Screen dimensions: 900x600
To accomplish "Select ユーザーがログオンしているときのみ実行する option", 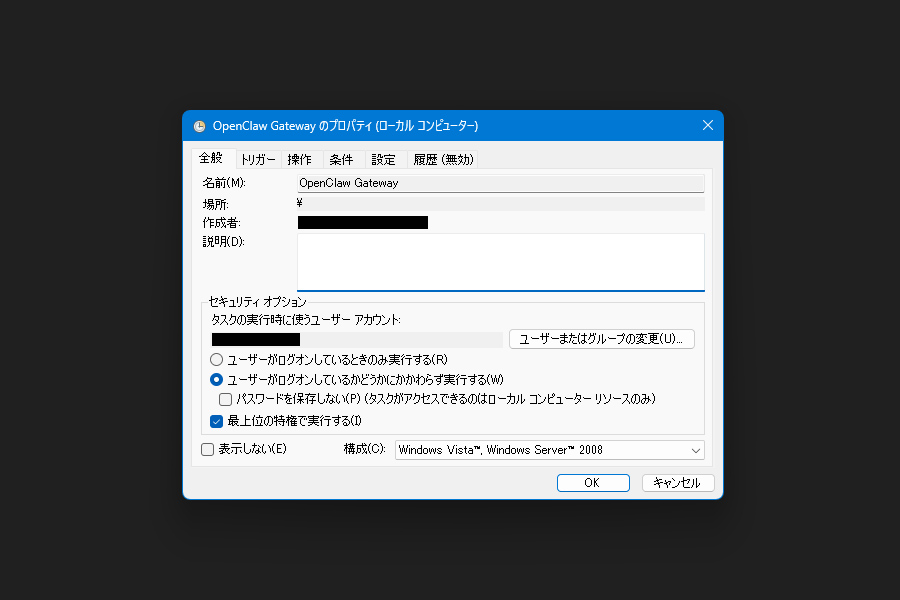I will 216,359.
